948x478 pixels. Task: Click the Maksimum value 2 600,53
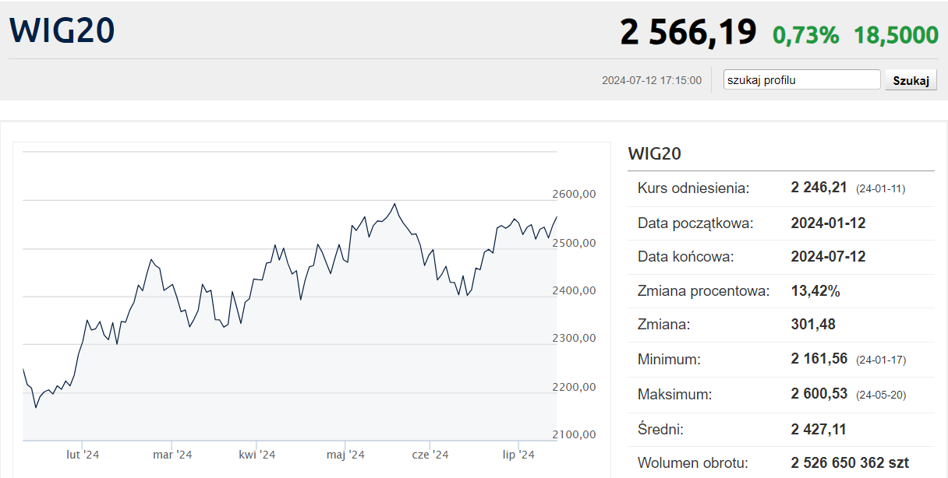click(818, 394)
